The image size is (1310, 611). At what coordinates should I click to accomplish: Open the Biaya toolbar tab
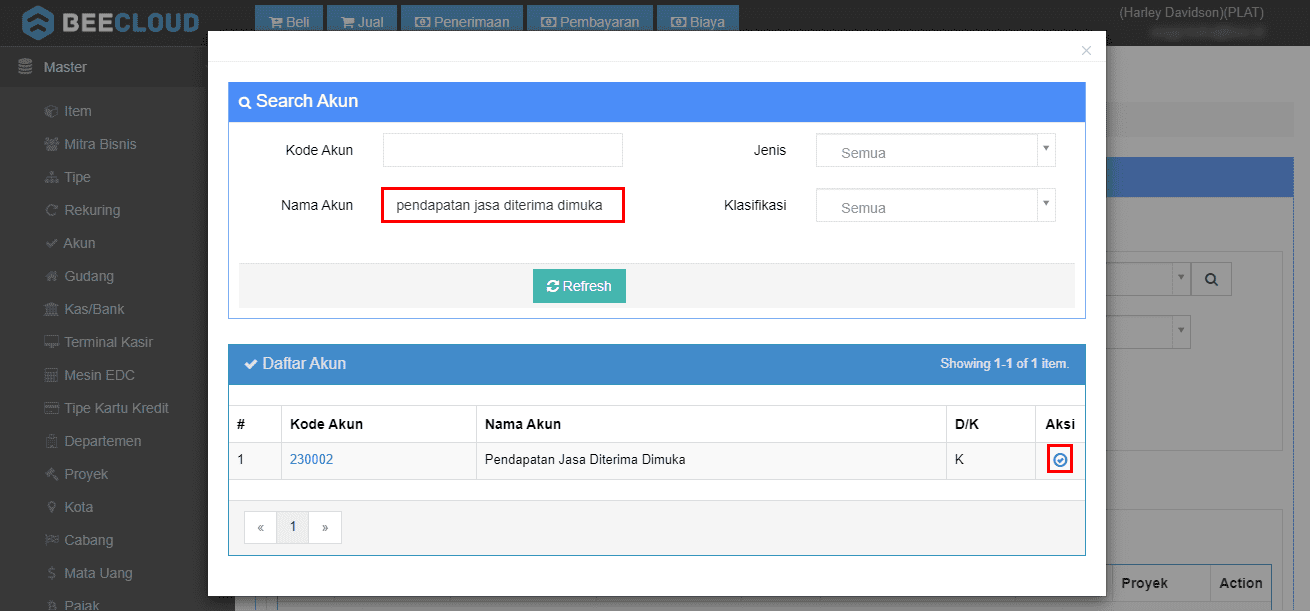click(698, 21)
